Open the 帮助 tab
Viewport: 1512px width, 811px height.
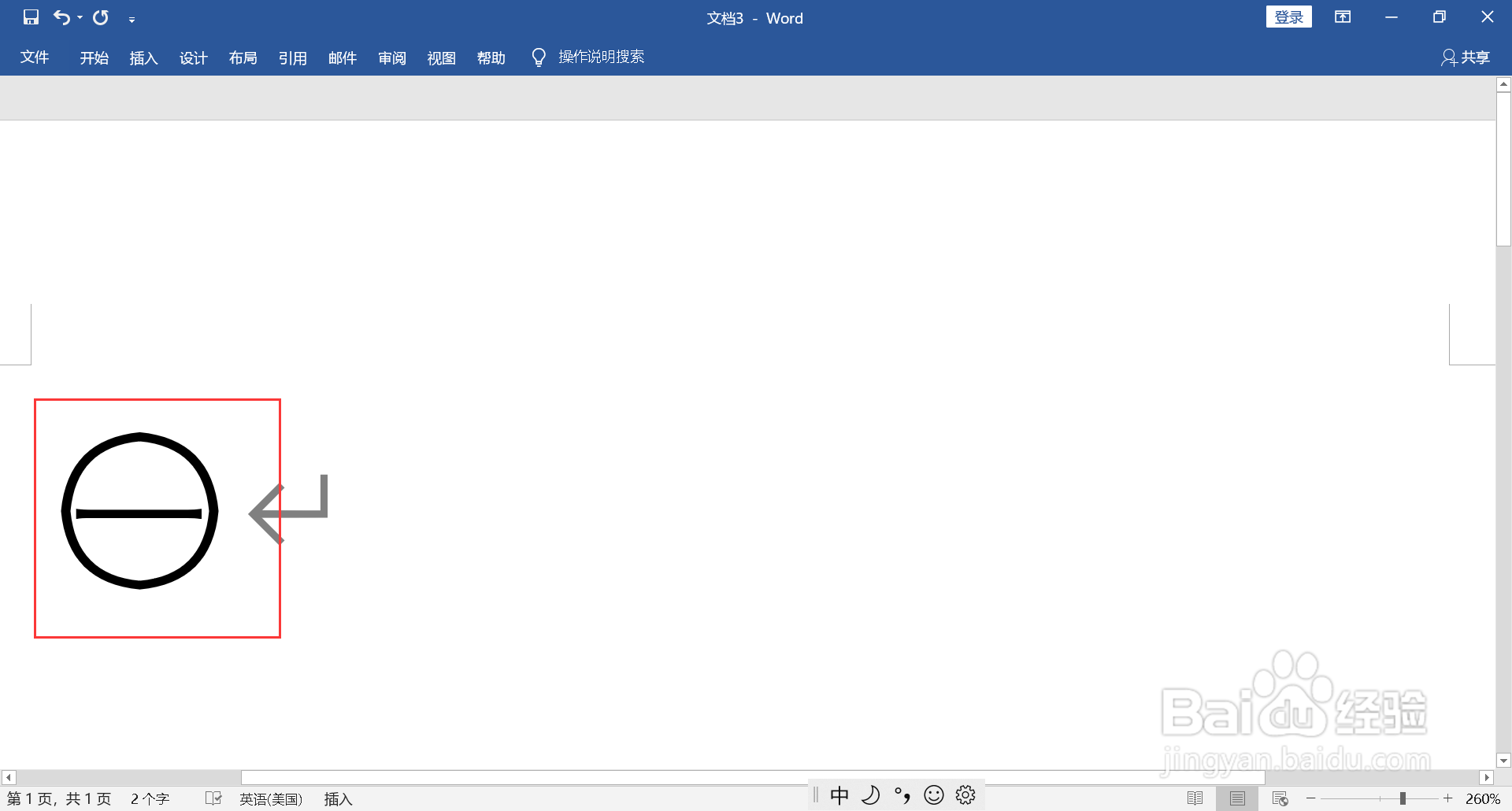(491, 57)
